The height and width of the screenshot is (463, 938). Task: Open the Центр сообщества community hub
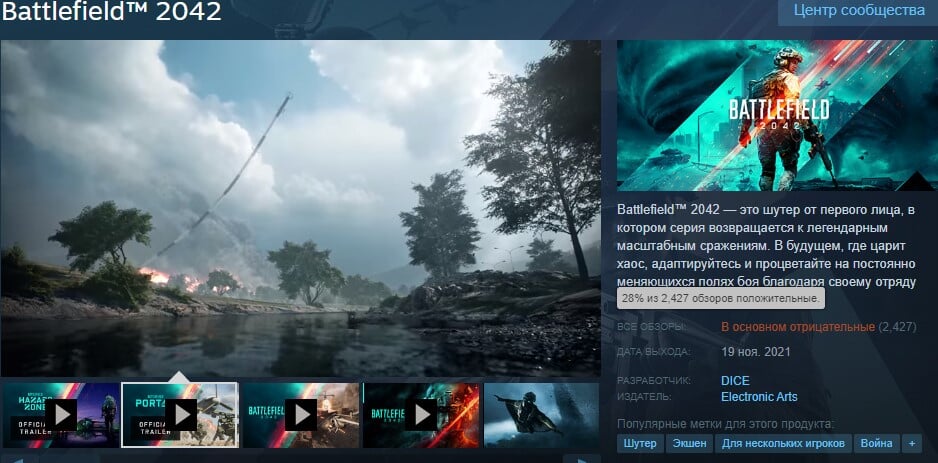(x=858, y=11)
